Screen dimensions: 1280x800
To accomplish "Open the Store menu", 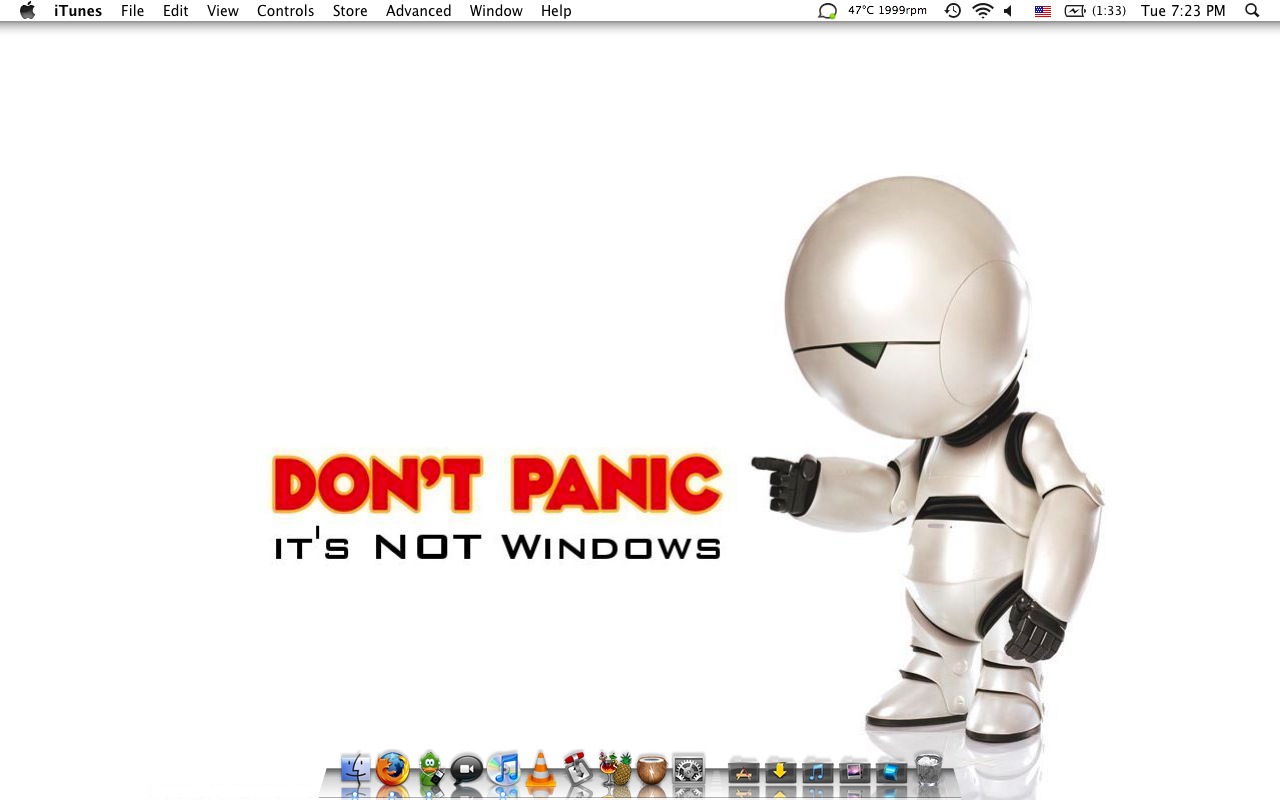I will click(x=350, y=11).
